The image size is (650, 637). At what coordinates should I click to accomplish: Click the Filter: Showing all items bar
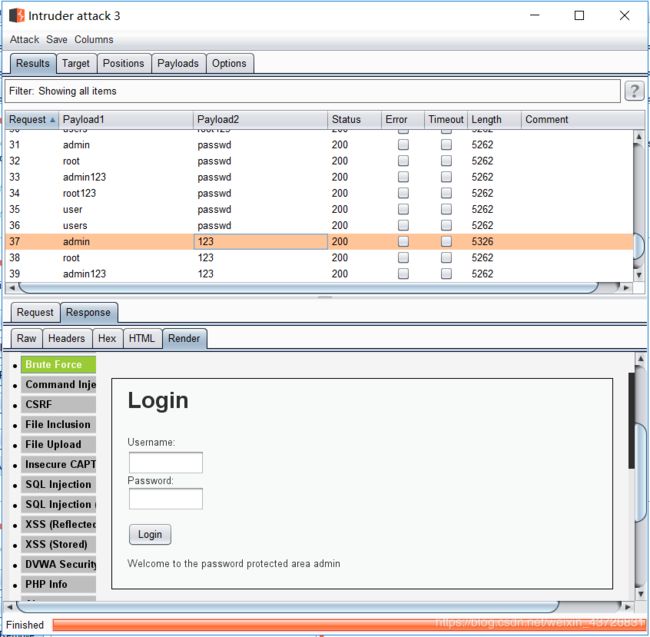[312, 91]
